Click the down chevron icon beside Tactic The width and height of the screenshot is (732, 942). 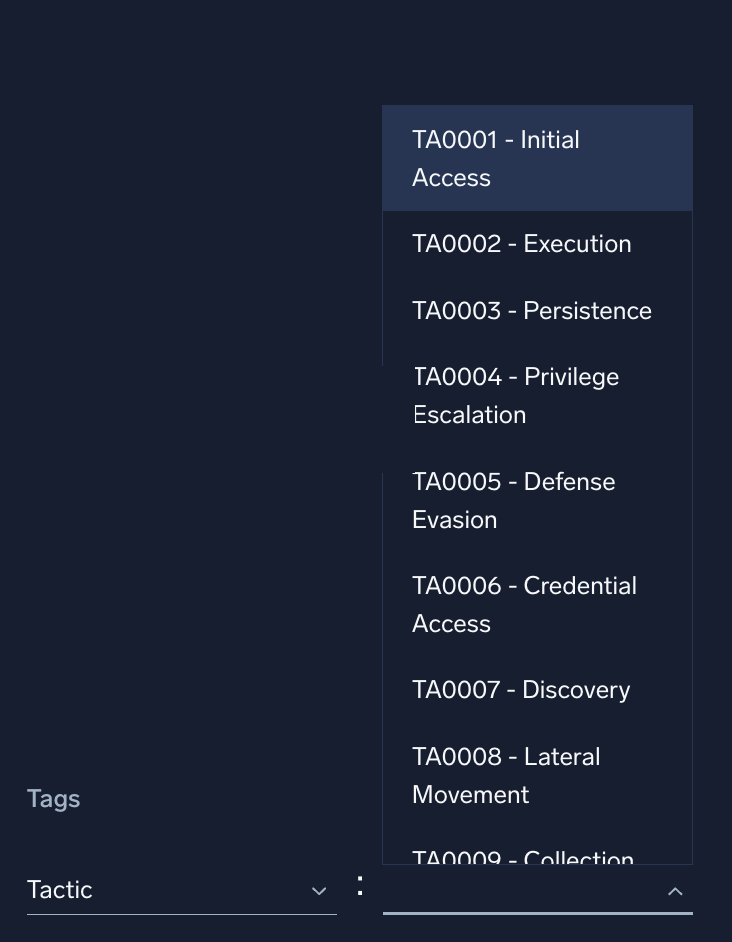pyautogui.click(x=319, y=891)
